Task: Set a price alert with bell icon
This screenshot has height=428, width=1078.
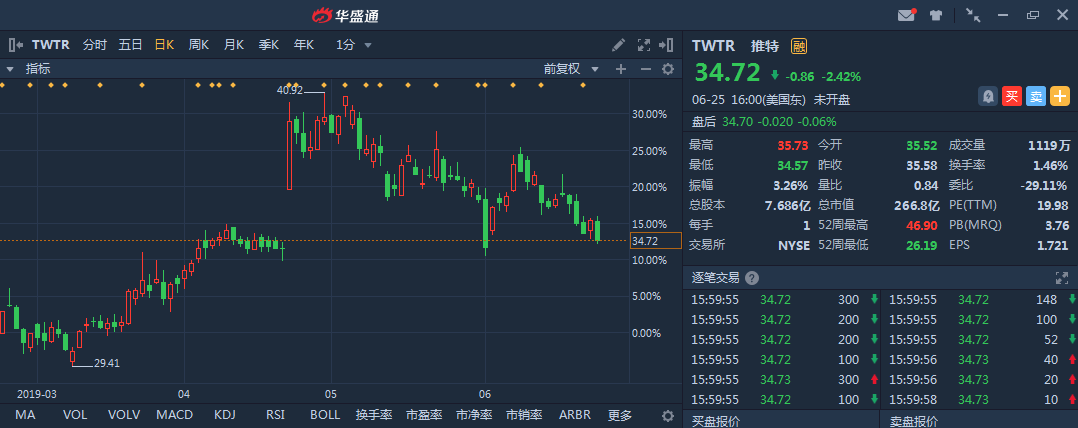Action: tap(988, 96)
